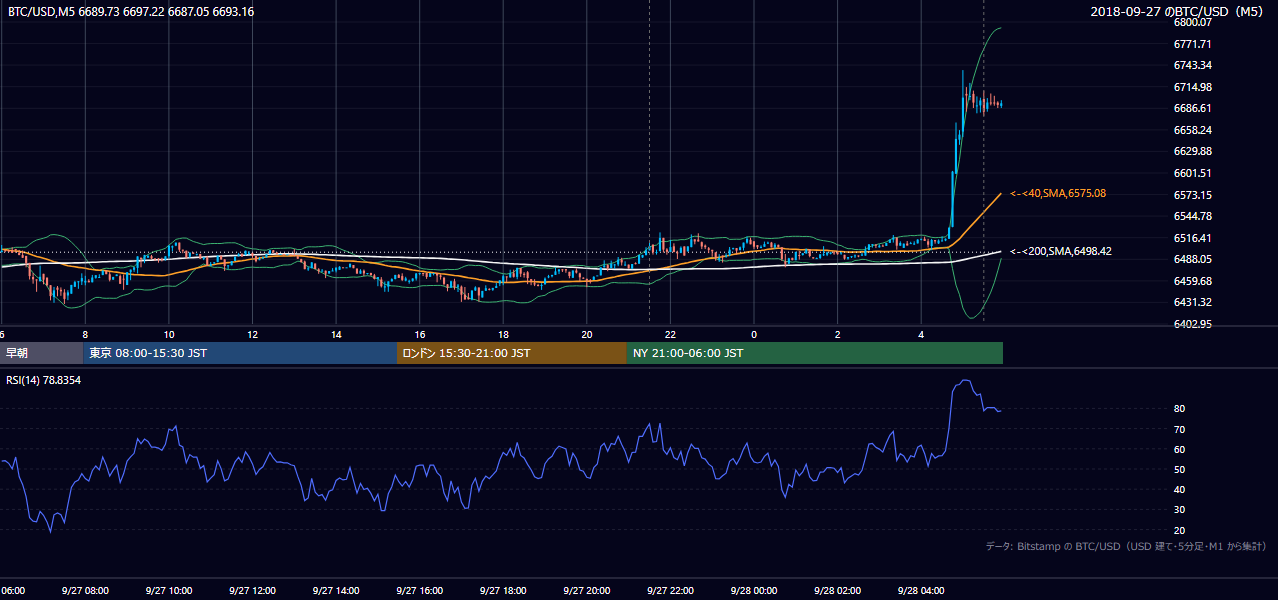The height and width of the screenshot is (600, 1278).
Task: Select the 早朝 session bar
Action: 41,353
